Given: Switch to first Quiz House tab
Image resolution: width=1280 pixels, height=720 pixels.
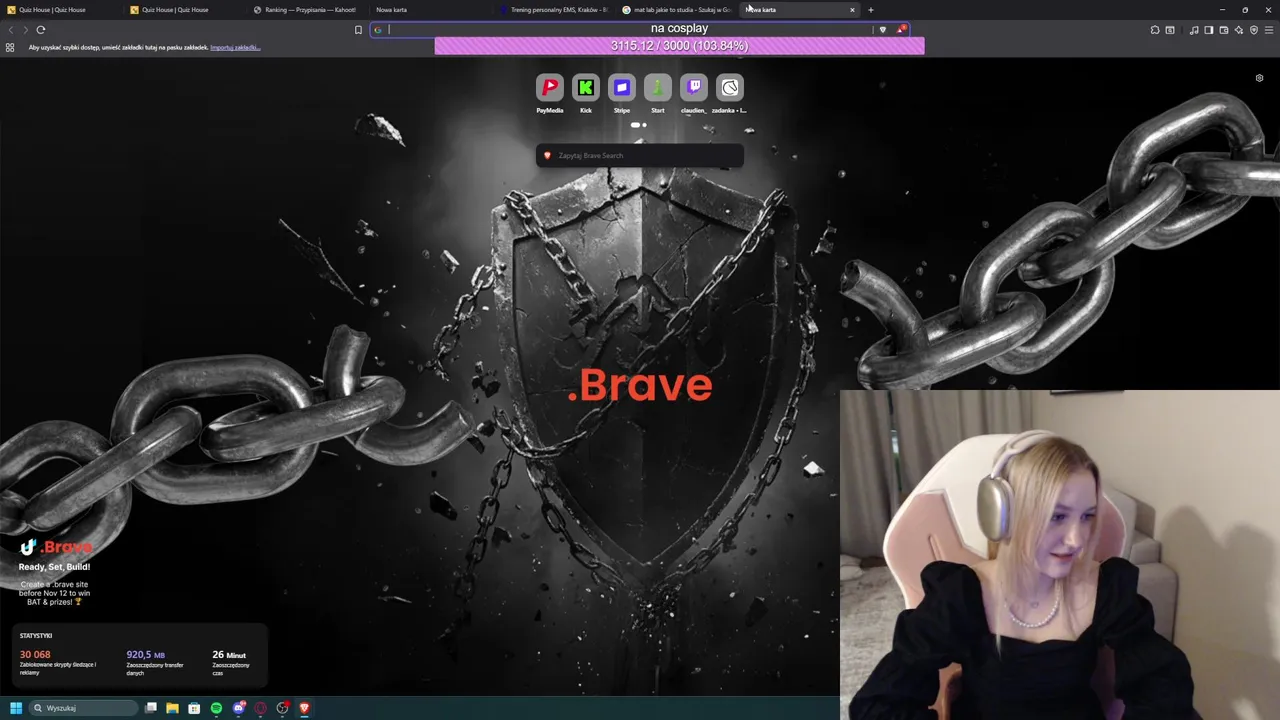Looking at the screenshot, I should click(60, 10).
